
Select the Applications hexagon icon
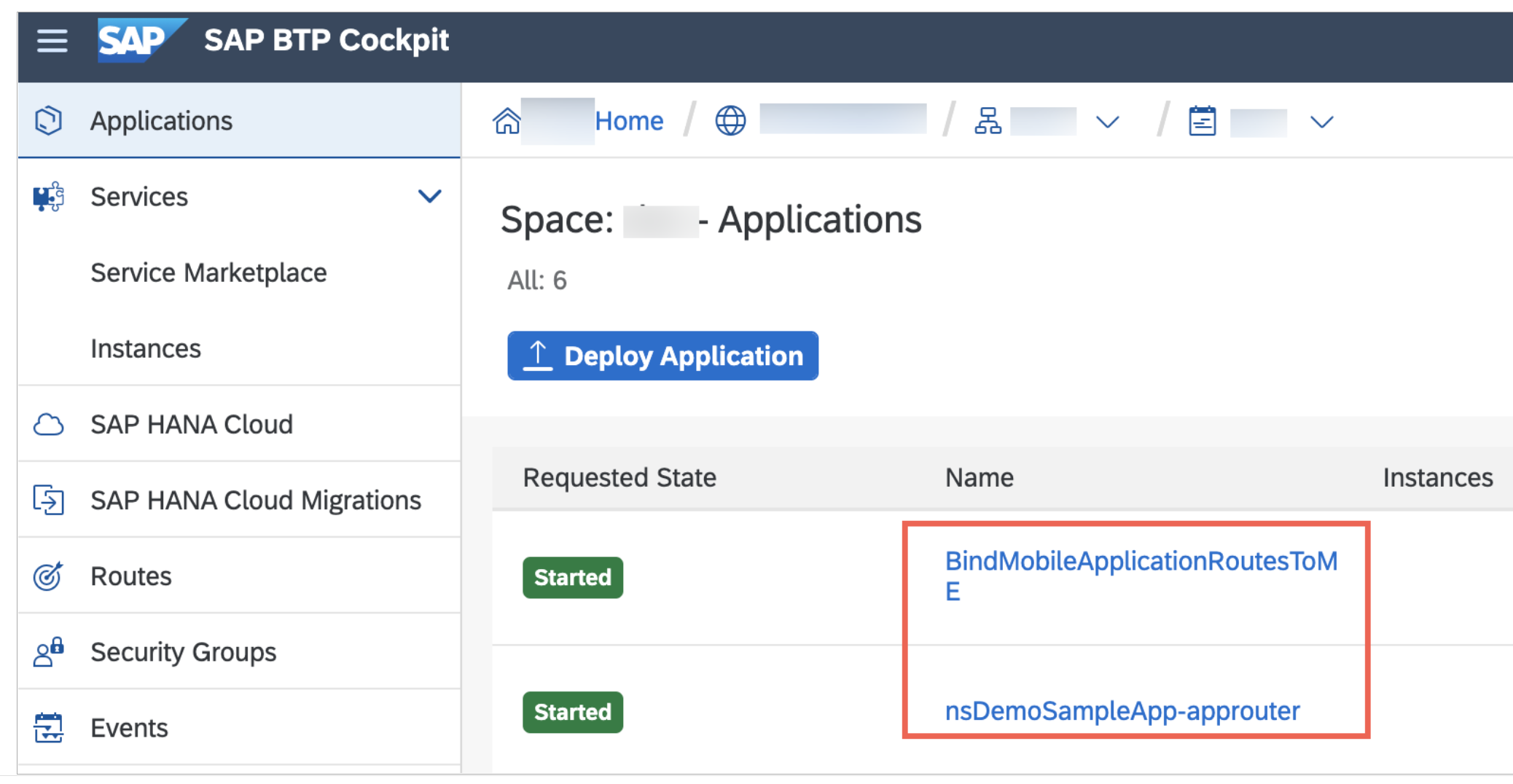pyautogui.click(x=49, y=120)
